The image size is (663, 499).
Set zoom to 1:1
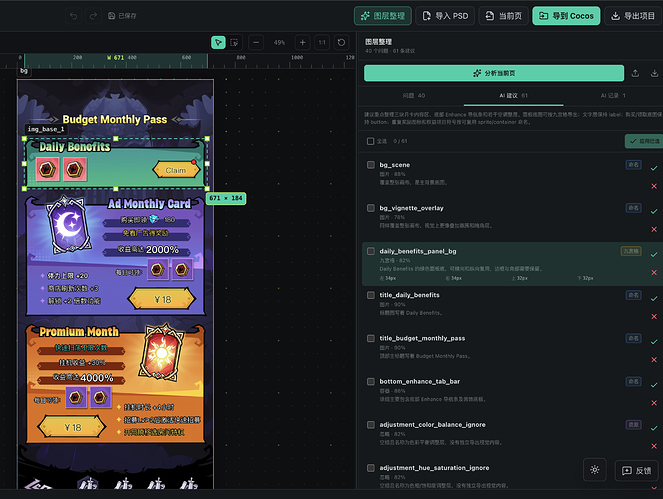coord(322,42)
